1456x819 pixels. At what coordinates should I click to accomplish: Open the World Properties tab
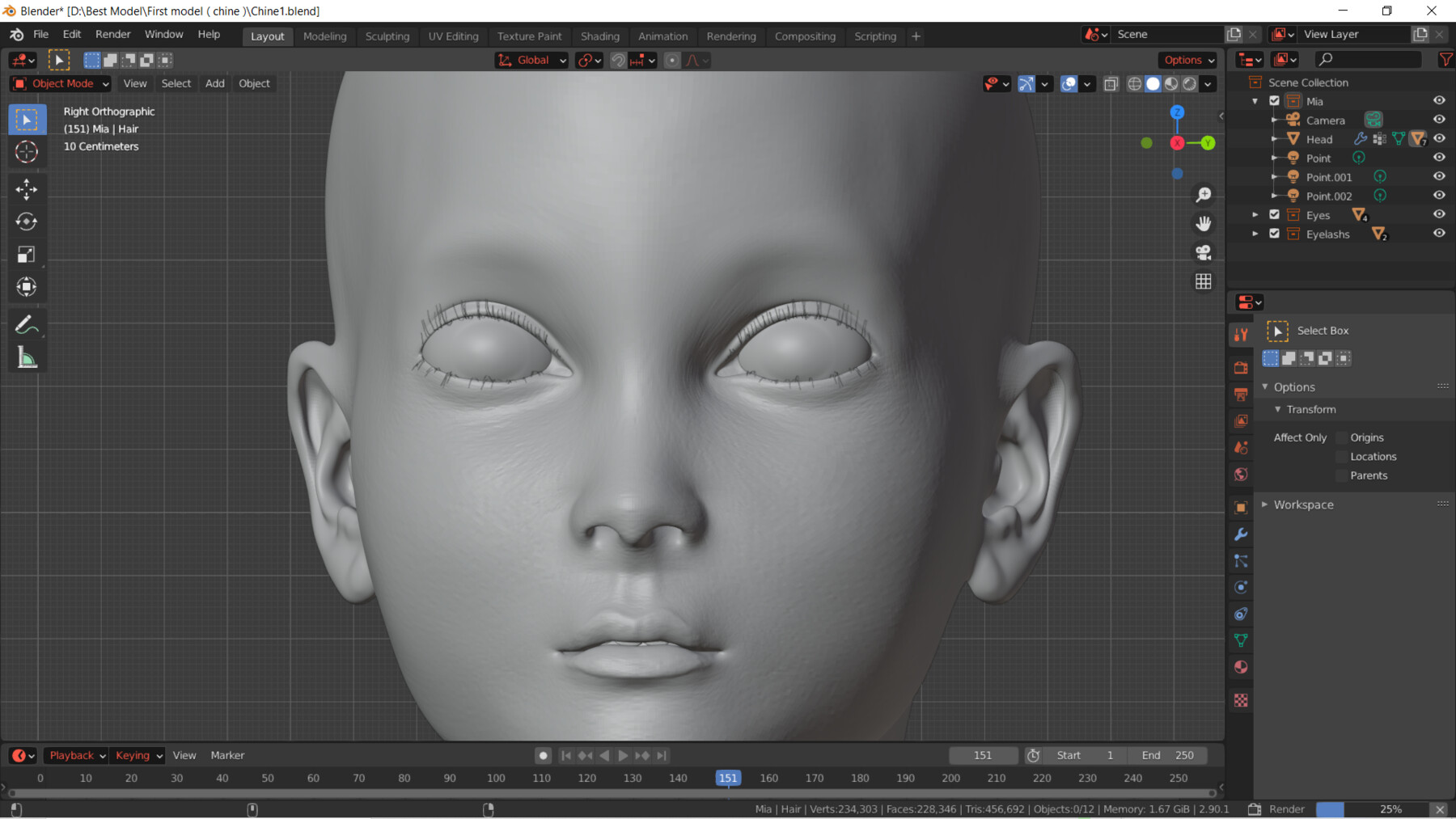tap(1242, 474)
